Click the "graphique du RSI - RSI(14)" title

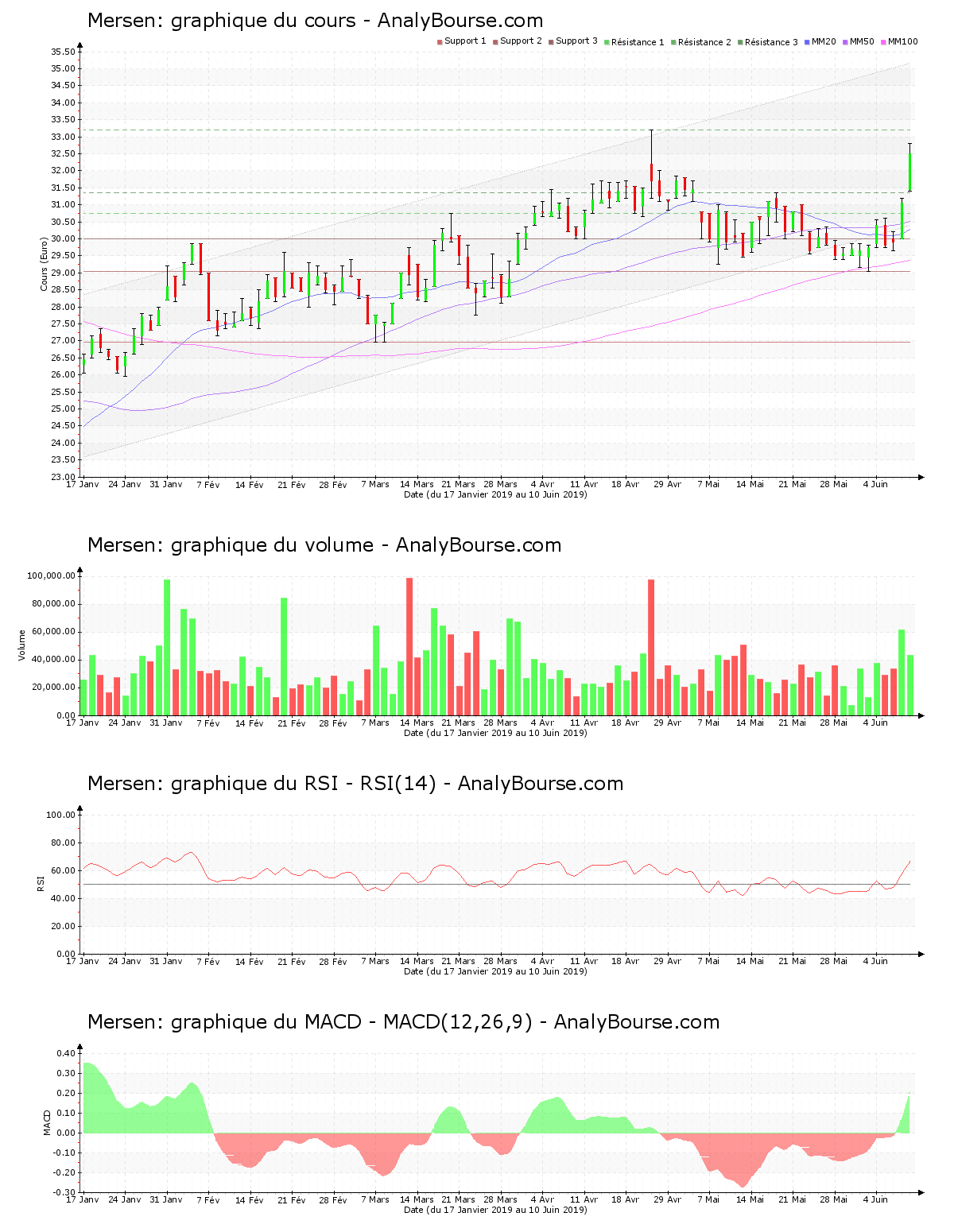304,784
